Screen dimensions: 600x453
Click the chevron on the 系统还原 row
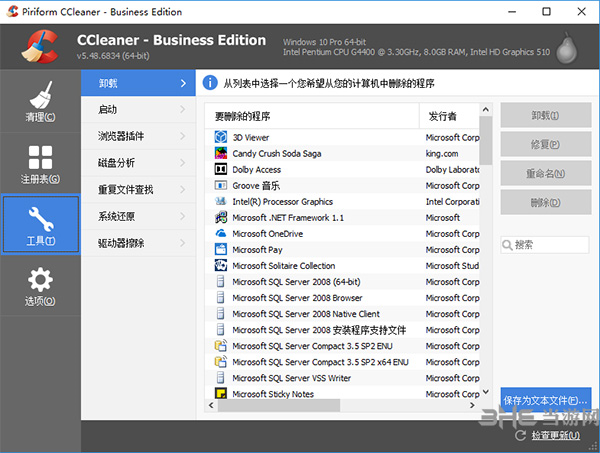(183, 216)
